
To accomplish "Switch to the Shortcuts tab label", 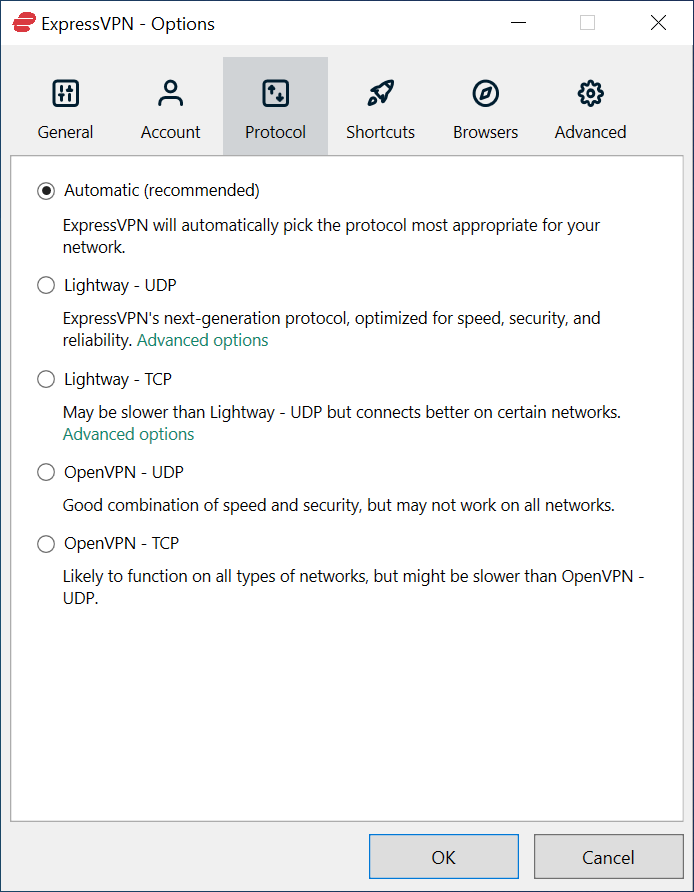I will (x=381, y=132).
